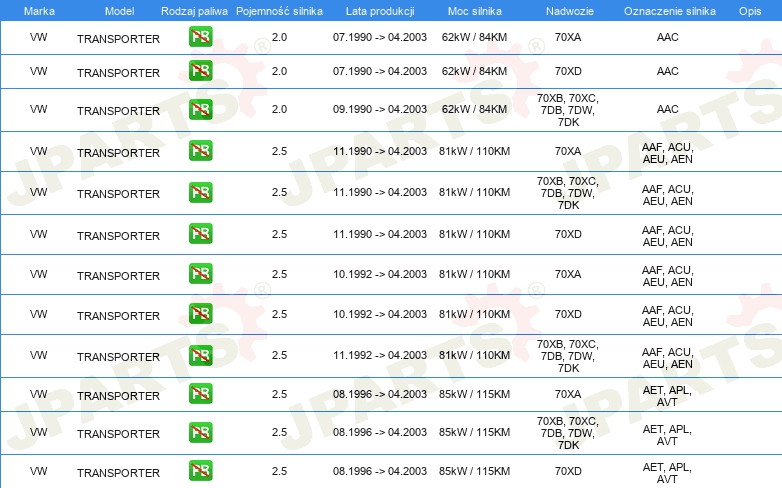Click AAC engine code in the 07.1990 70XA row
Image resolution: width=782 pixels, height=488 pixels.
coord(668,37)
